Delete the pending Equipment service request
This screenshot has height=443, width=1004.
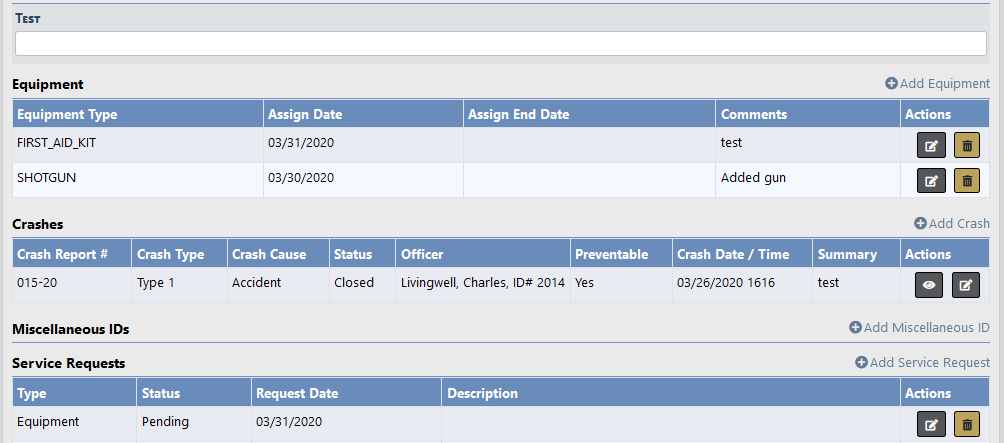coord(966,425)
